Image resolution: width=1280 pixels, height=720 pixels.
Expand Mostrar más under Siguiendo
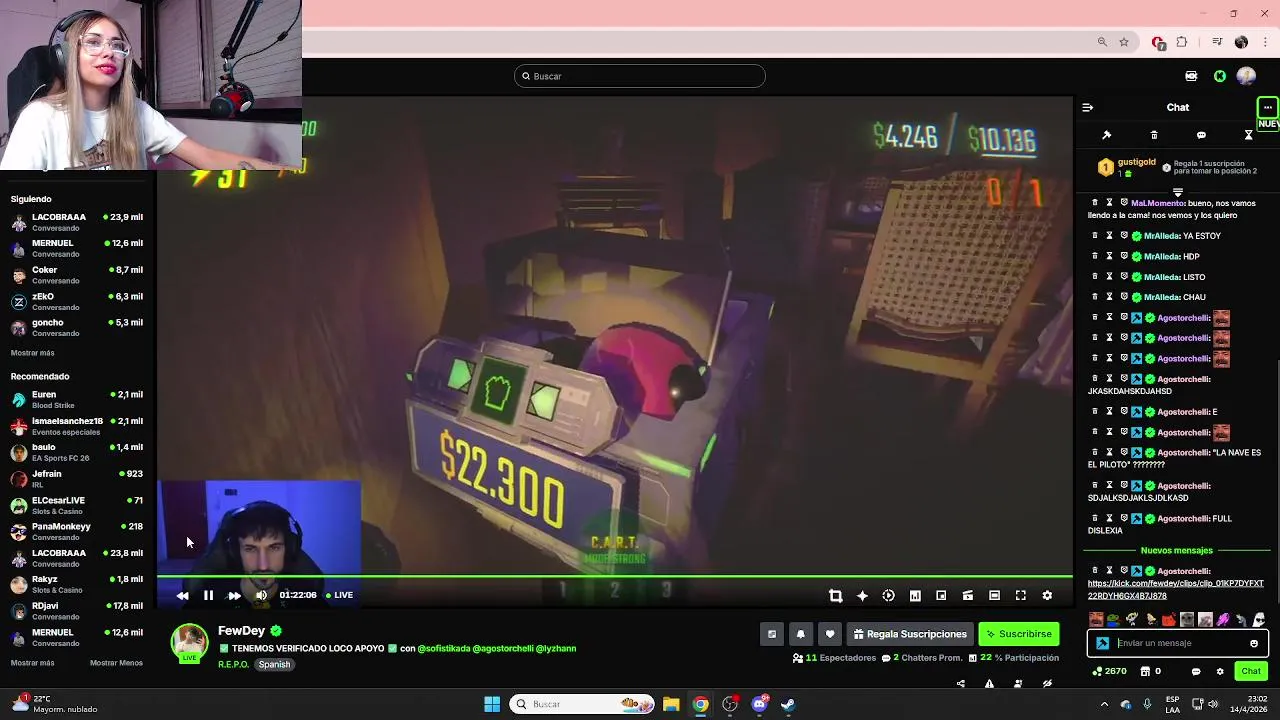tap(32, 353)
